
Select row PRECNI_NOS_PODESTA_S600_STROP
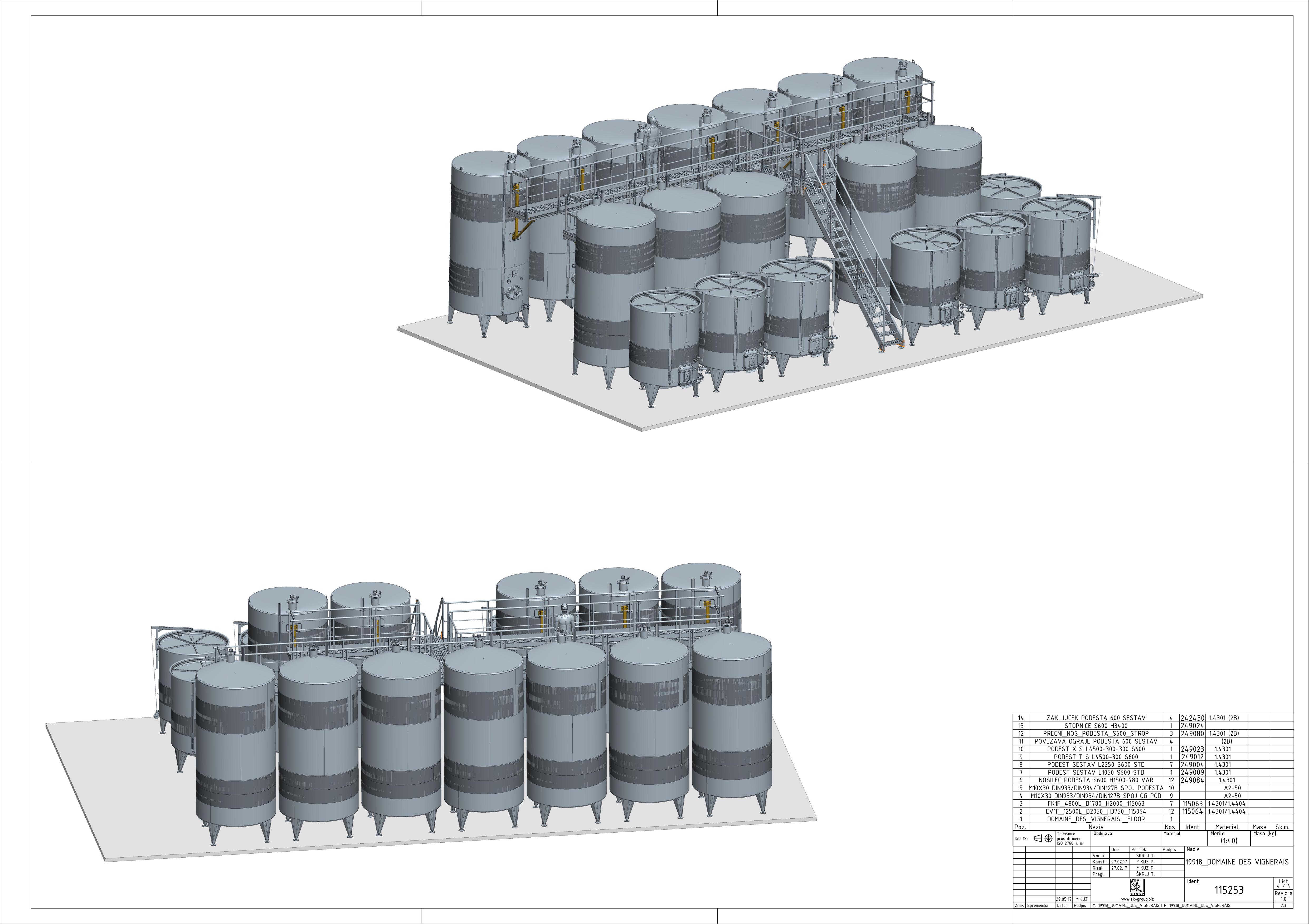1153,734
